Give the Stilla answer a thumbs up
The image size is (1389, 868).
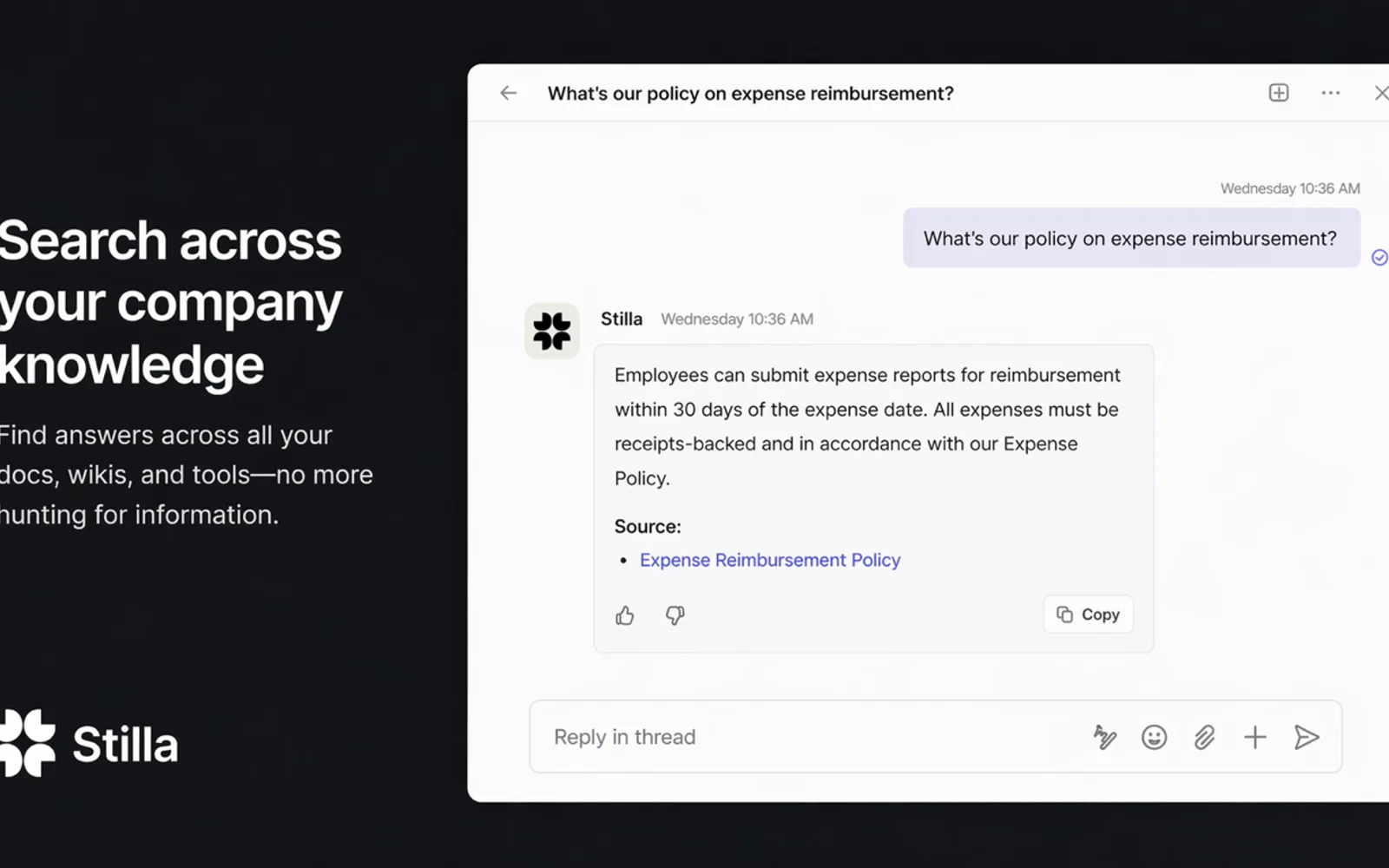[625, 615]
